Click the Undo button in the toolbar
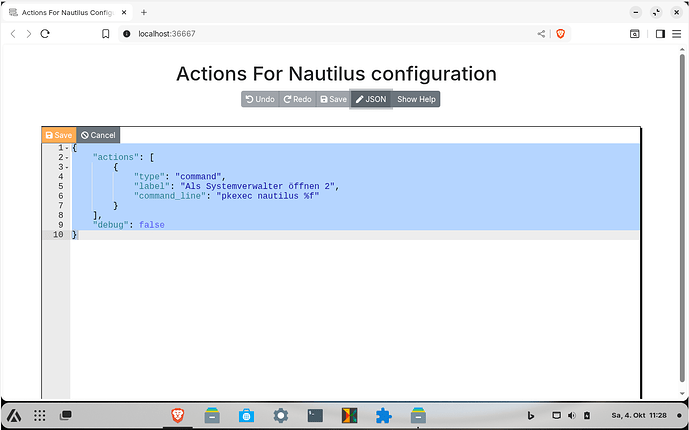The width and height of the screenshot is (689, 430). (x=260, y=99)
